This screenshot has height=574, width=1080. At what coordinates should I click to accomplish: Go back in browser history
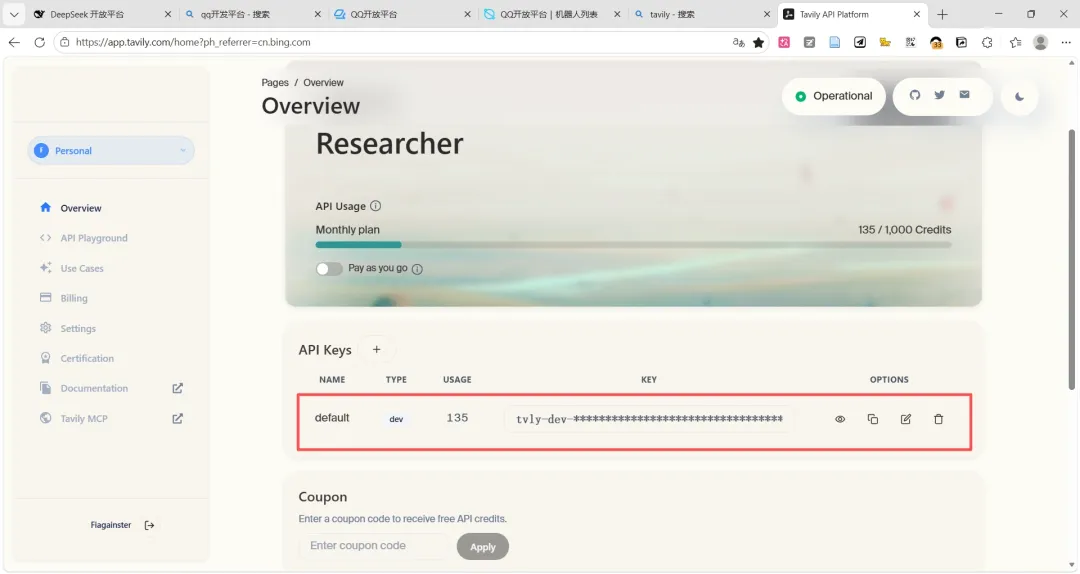coord(14,42)
